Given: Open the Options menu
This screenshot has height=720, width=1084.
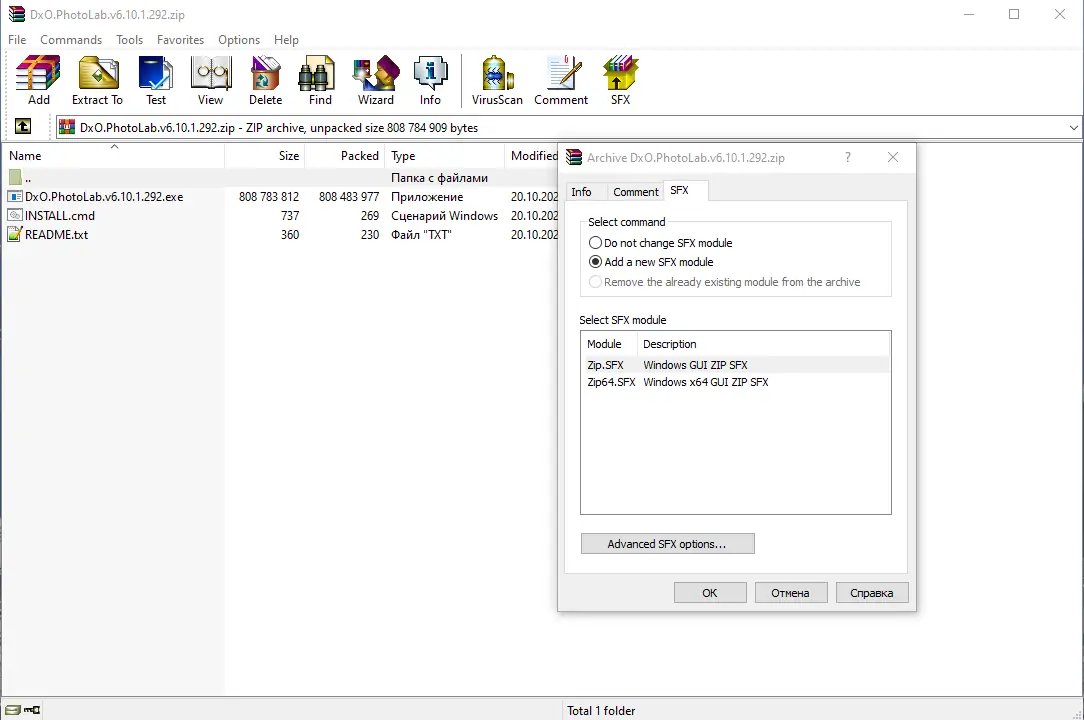Looking at the screenshot, I should pos(239,39).
